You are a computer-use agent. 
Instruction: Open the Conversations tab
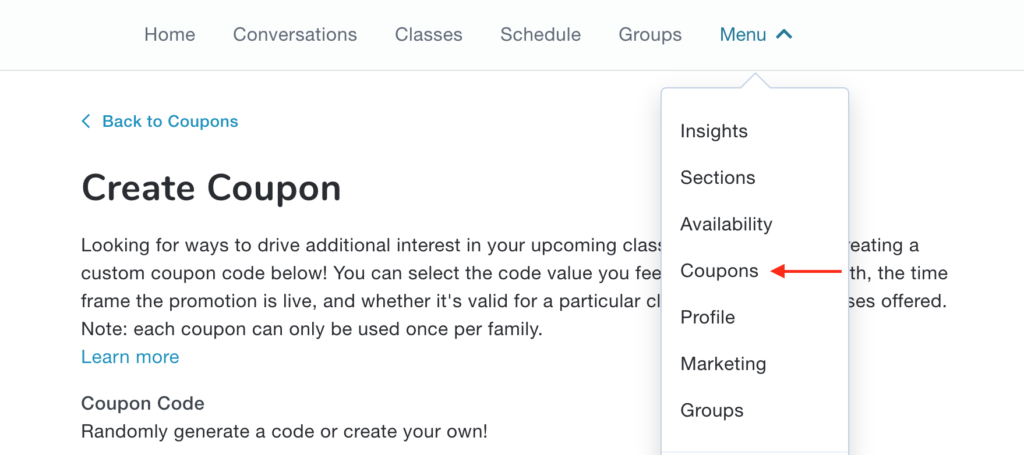[295, 35]
